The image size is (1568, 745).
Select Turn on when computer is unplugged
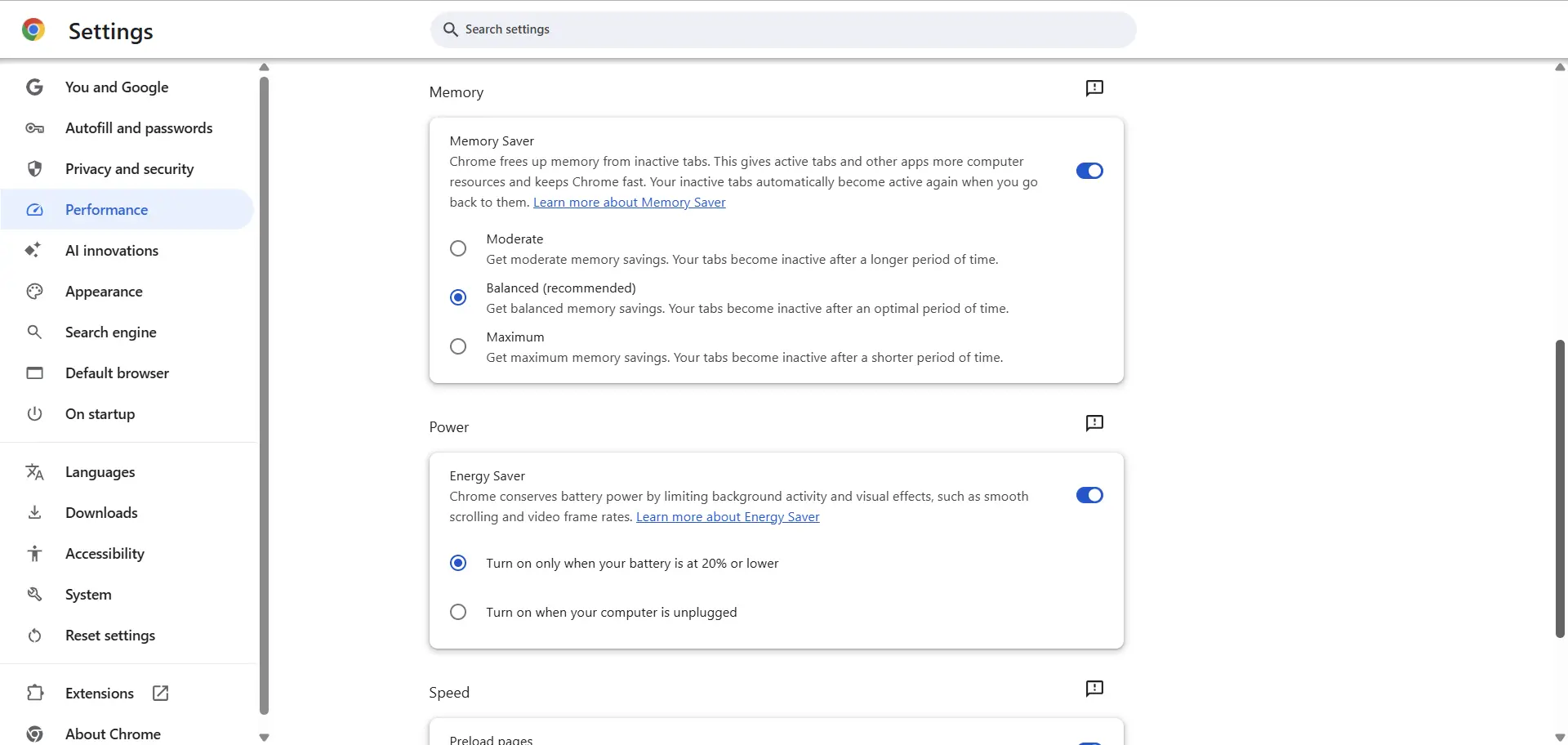458,612
